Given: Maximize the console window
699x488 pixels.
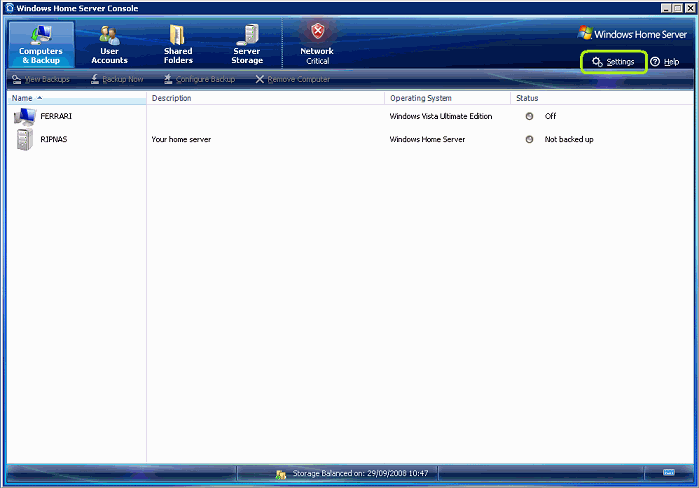Looking at the screenshot, I should [x=678, y=8].
